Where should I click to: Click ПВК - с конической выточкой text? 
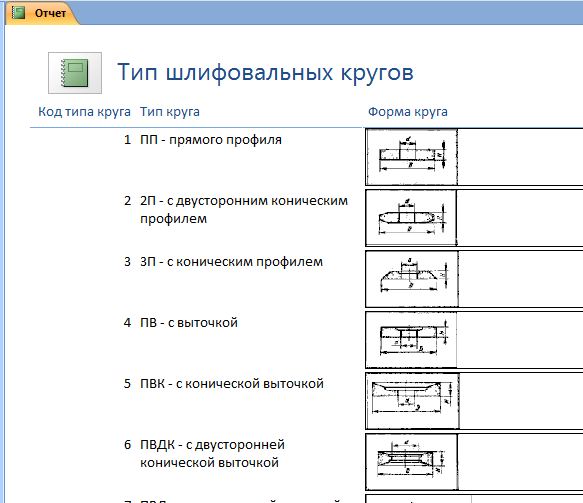232,384
